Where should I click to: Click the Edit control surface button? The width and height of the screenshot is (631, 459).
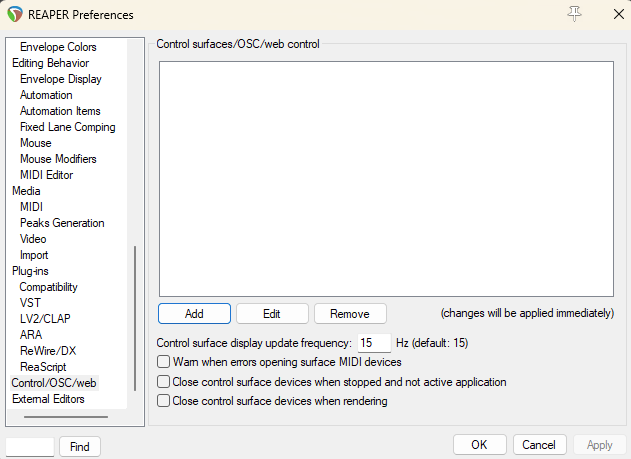[272, 313]
